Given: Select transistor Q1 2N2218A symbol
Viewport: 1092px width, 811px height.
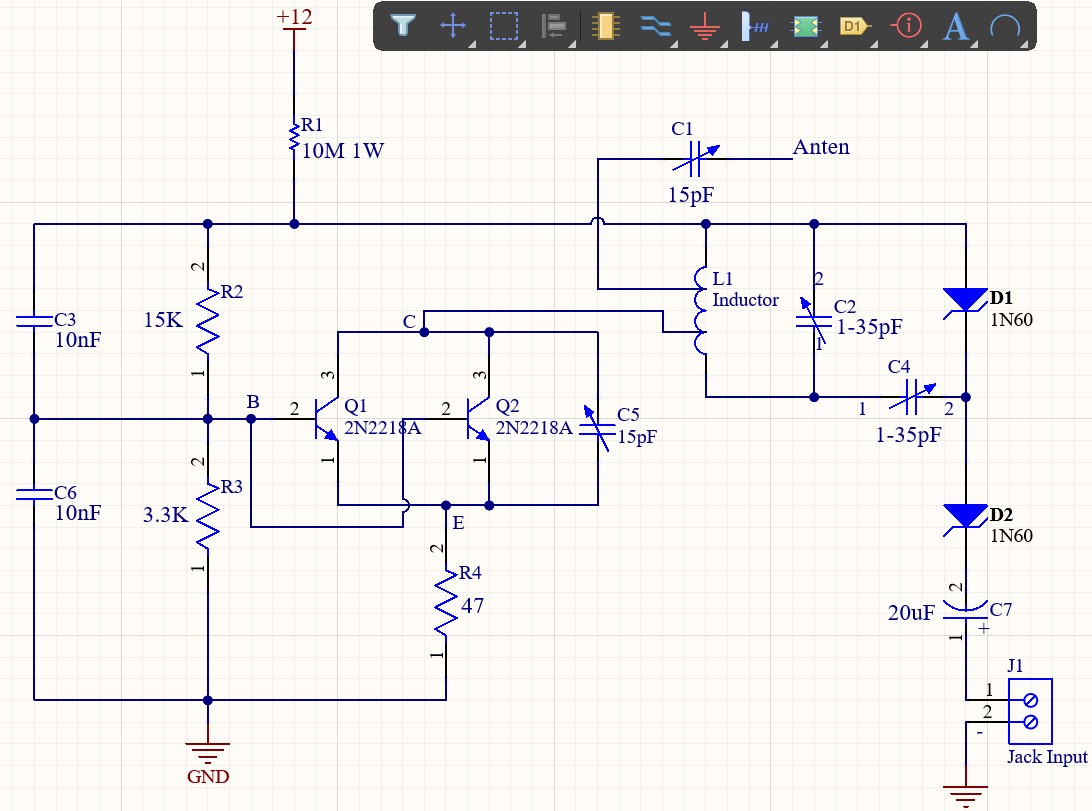Looking at the screenshot, I should point(327,419).
